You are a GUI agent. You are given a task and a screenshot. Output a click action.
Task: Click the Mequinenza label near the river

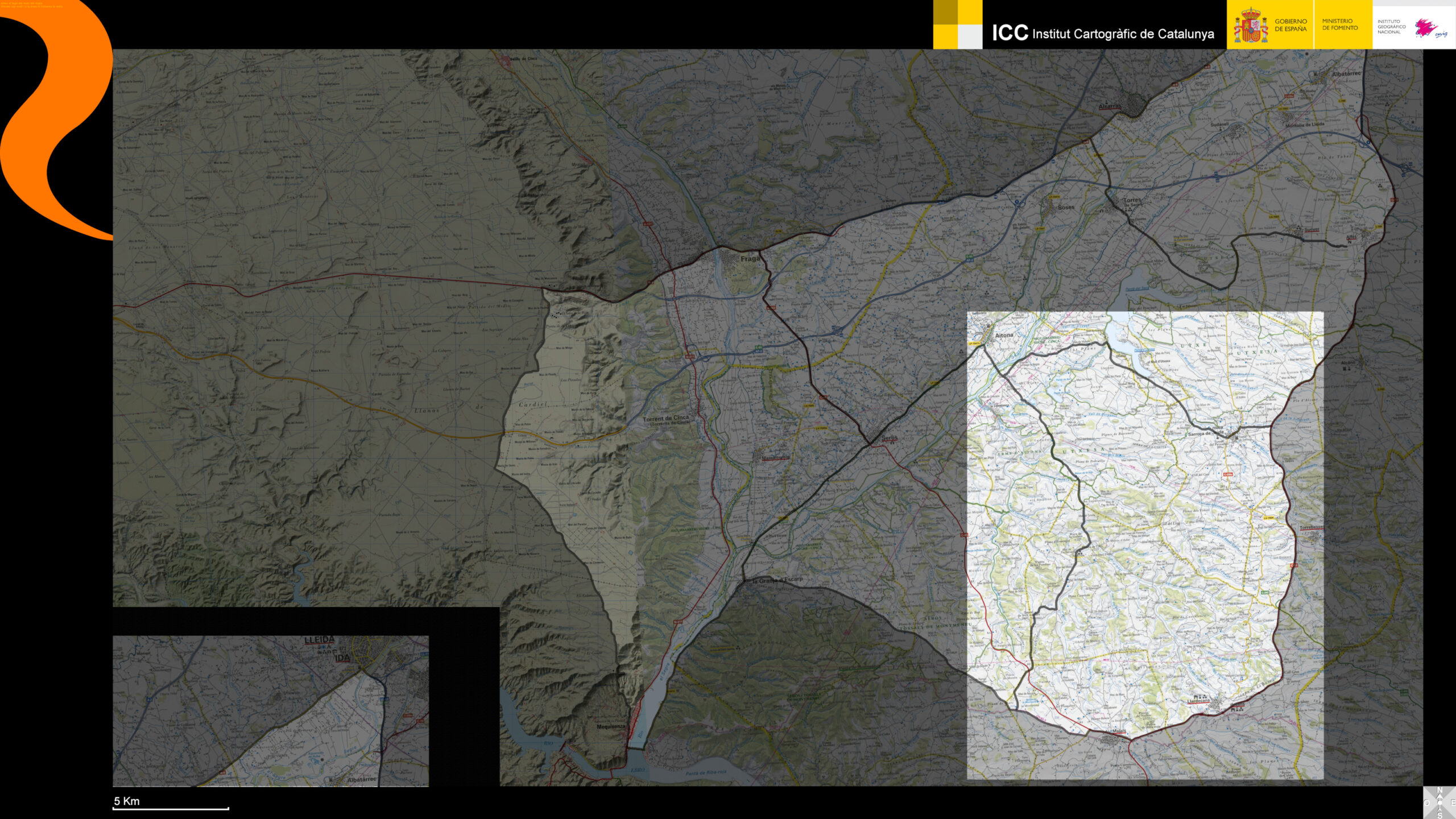point(610,727)
